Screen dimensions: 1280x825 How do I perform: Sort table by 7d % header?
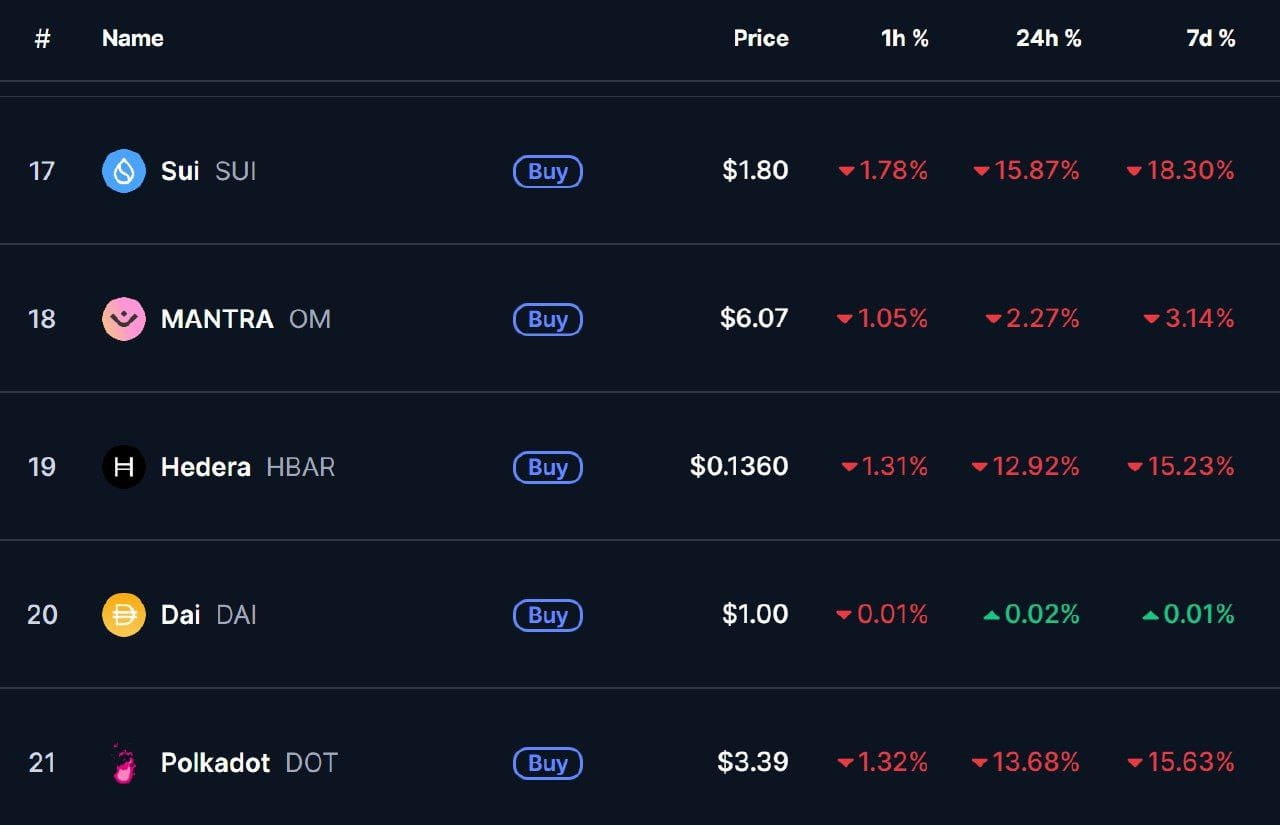(1210, 38)
